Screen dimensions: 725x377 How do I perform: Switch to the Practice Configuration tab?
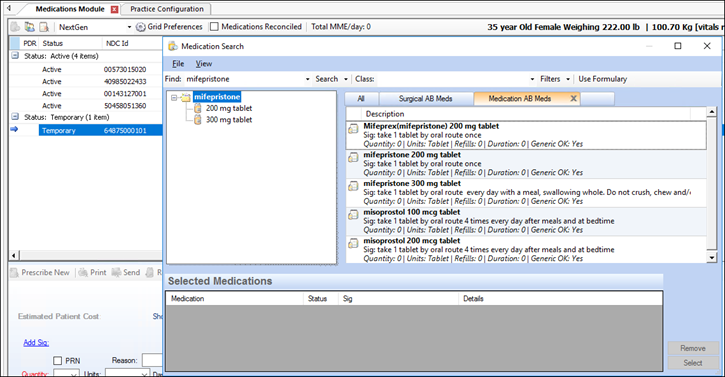(x=166, y=9)
